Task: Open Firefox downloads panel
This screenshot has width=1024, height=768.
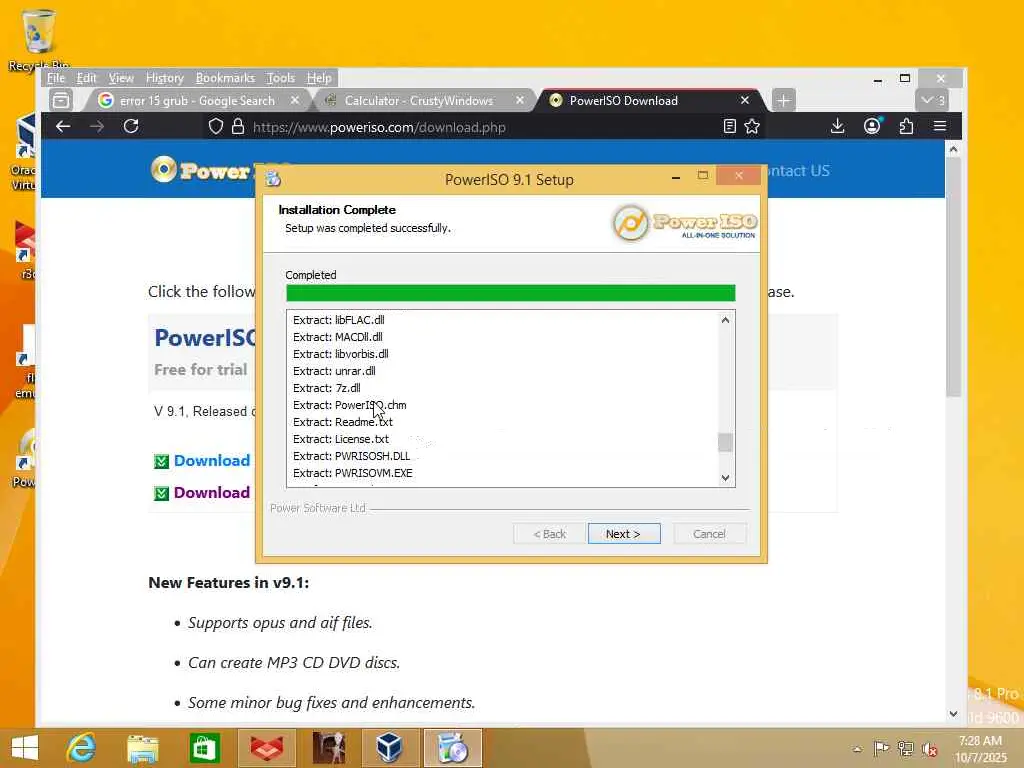Action: [x=837, y=126]
